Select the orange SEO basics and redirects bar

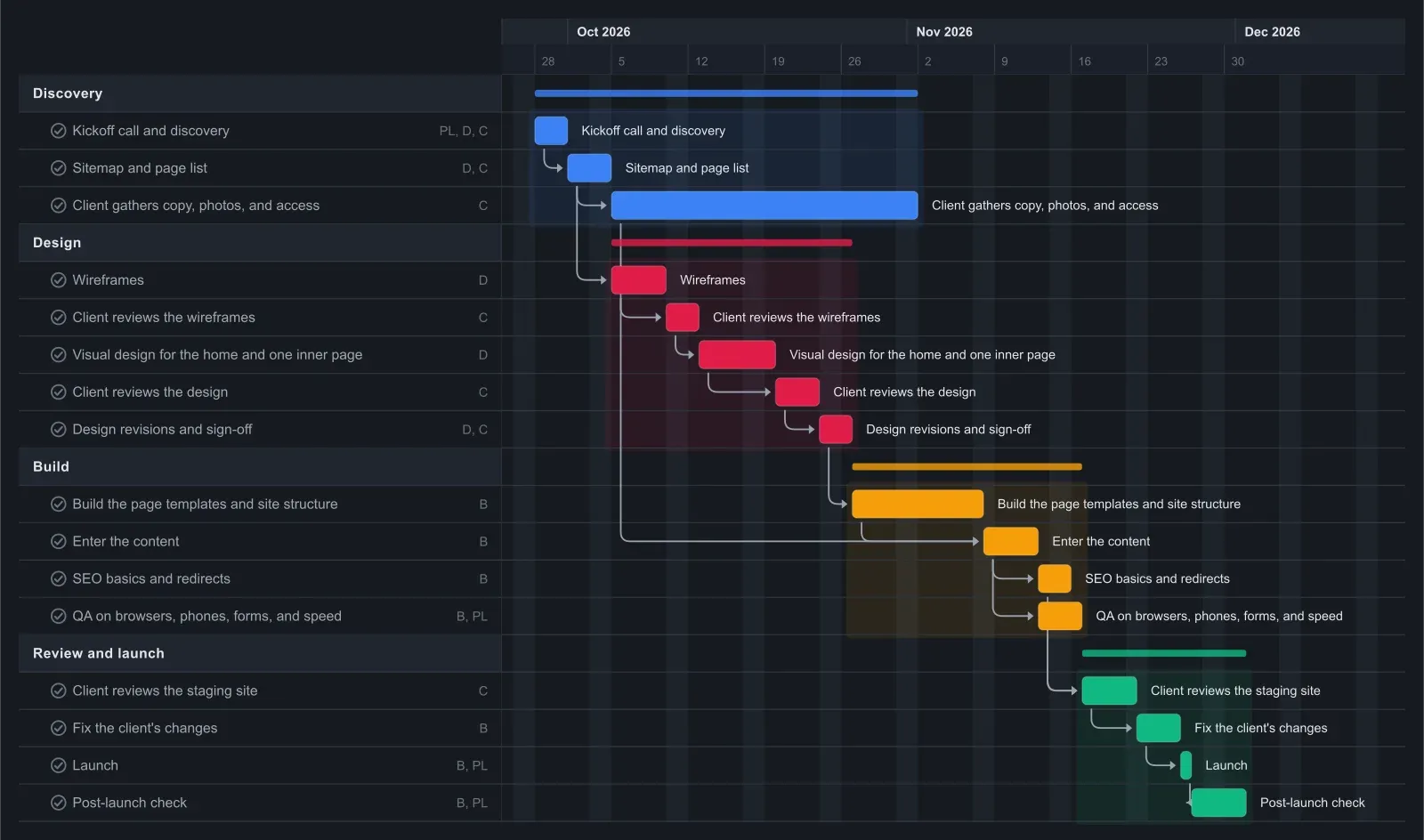pyautogui.click(x=1055, y=578)
